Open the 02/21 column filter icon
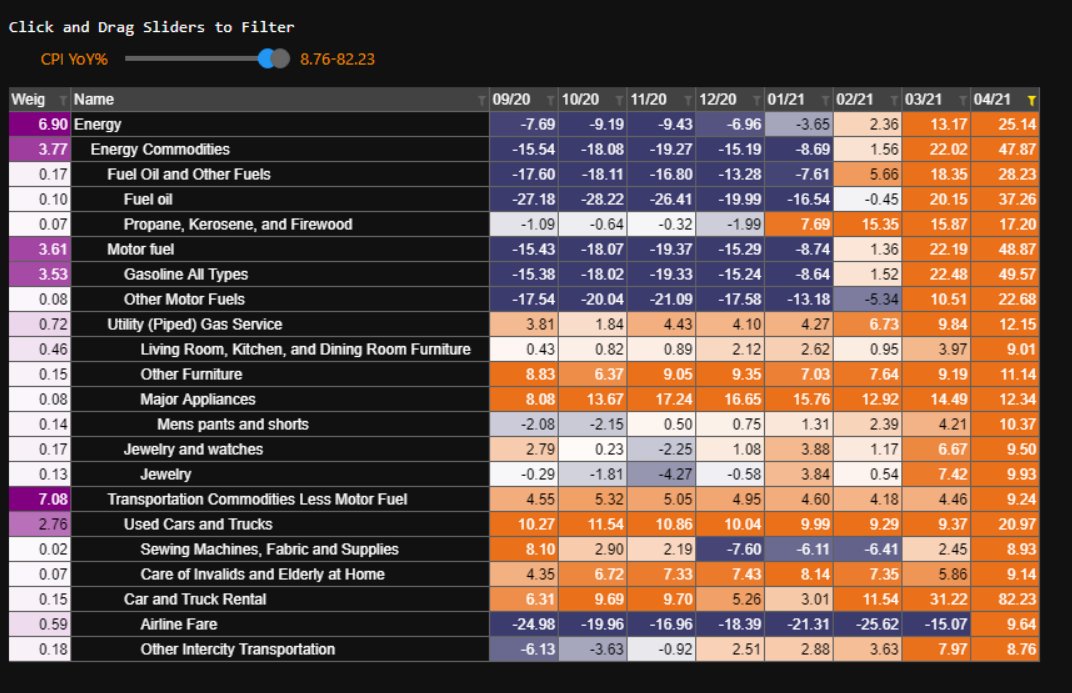The image size is (1072, 693). 894,100
